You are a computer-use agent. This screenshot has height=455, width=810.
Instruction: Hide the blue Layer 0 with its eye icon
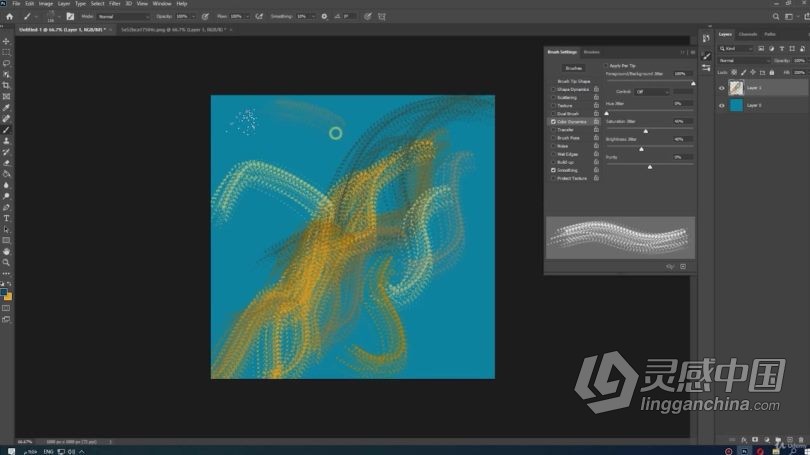[x=722, y=105]
